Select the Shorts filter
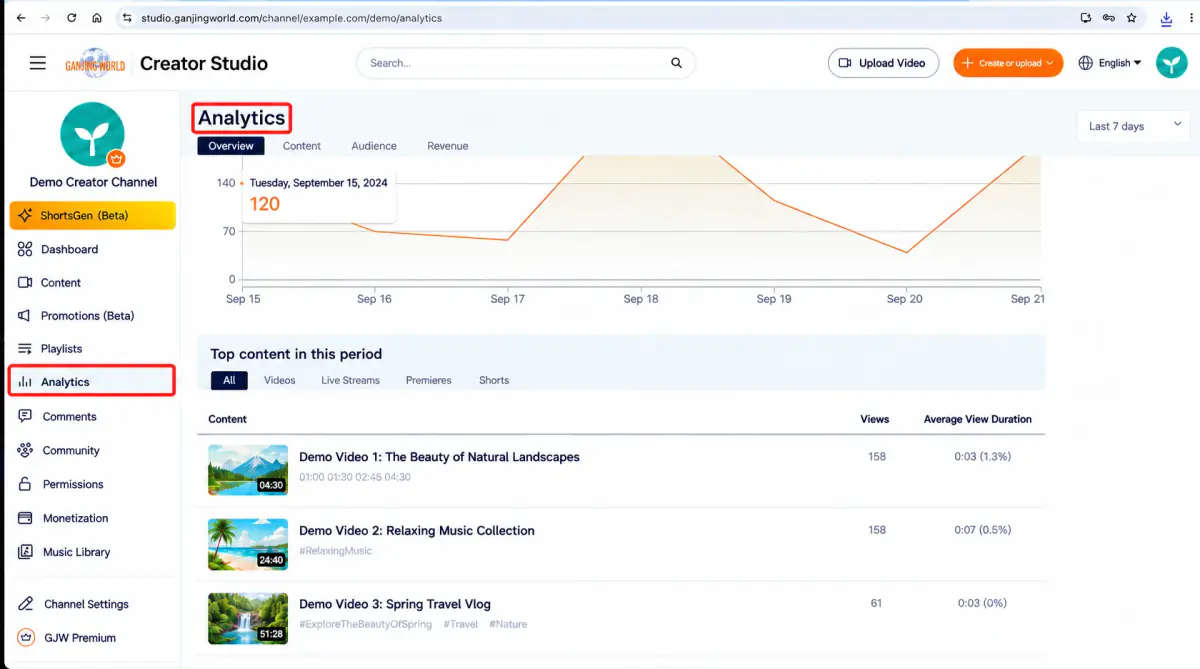The height and width of the screenshot is (669, 1200). (x=494, y=380)
